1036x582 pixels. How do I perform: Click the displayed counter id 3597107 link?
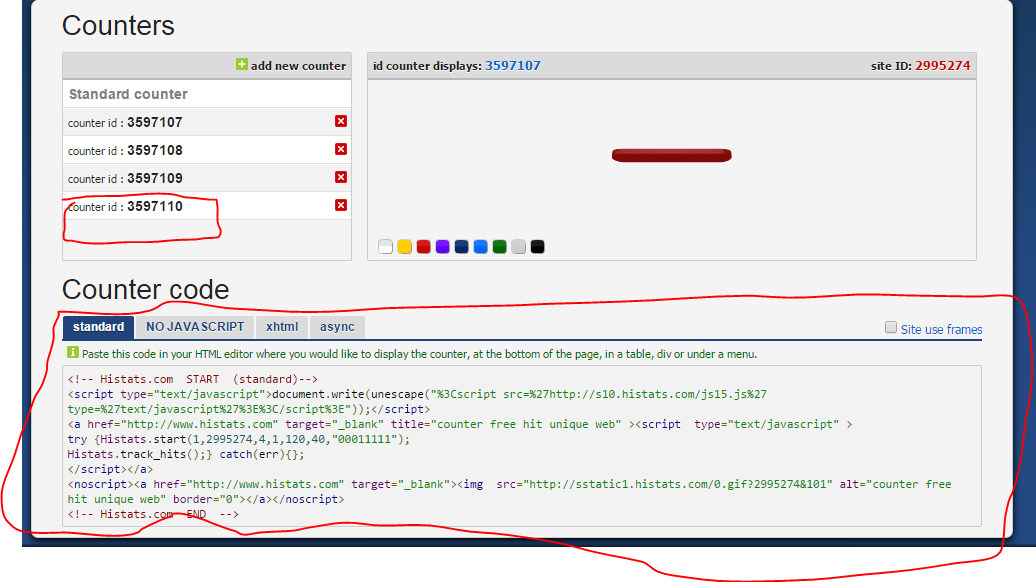tap(513, 65)
